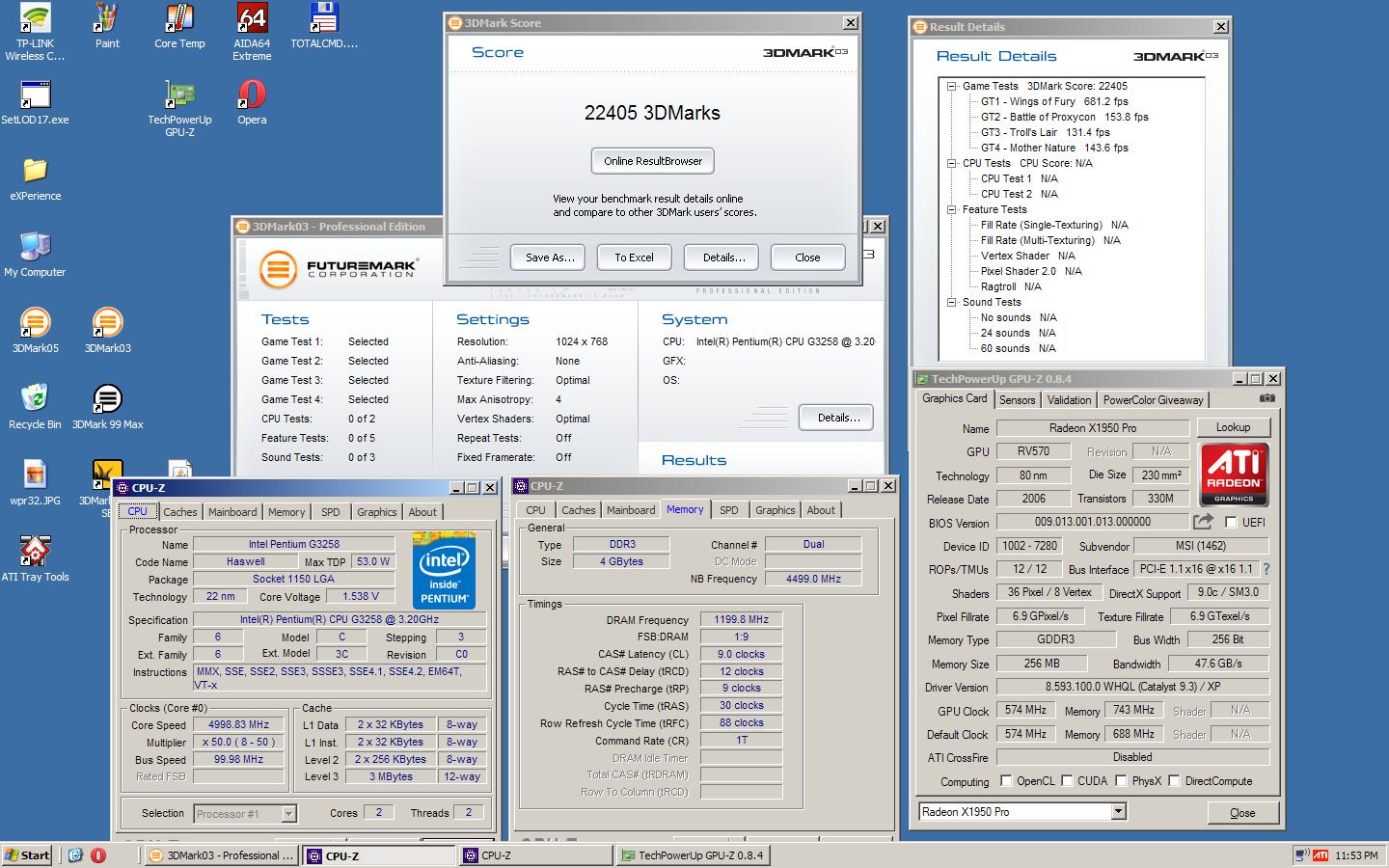Open the Start menu
The height and width of the screenshot is (868, 1389).
coord(28,855)
